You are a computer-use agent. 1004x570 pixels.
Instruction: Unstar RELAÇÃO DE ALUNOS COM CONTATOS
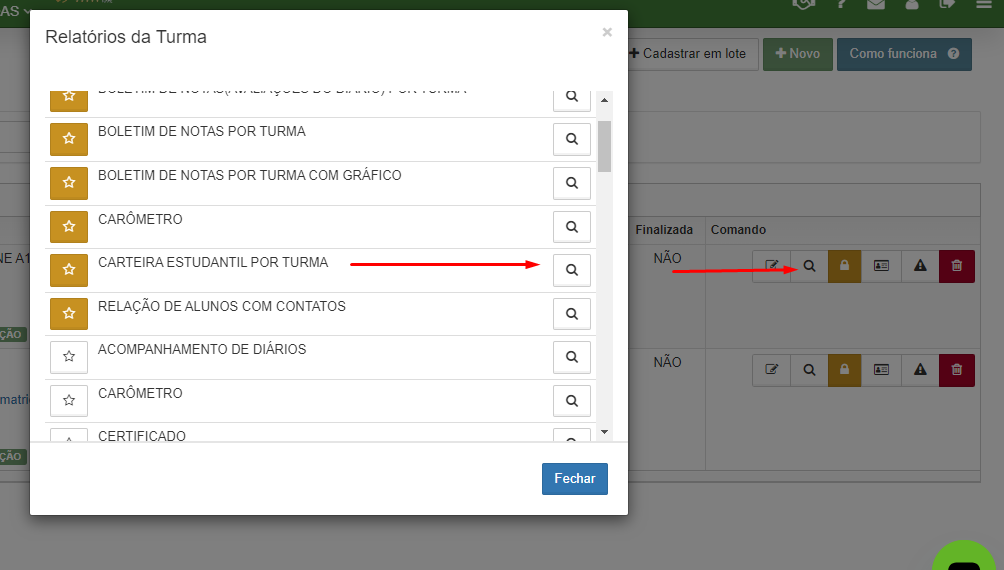click(x=69, y=314)
